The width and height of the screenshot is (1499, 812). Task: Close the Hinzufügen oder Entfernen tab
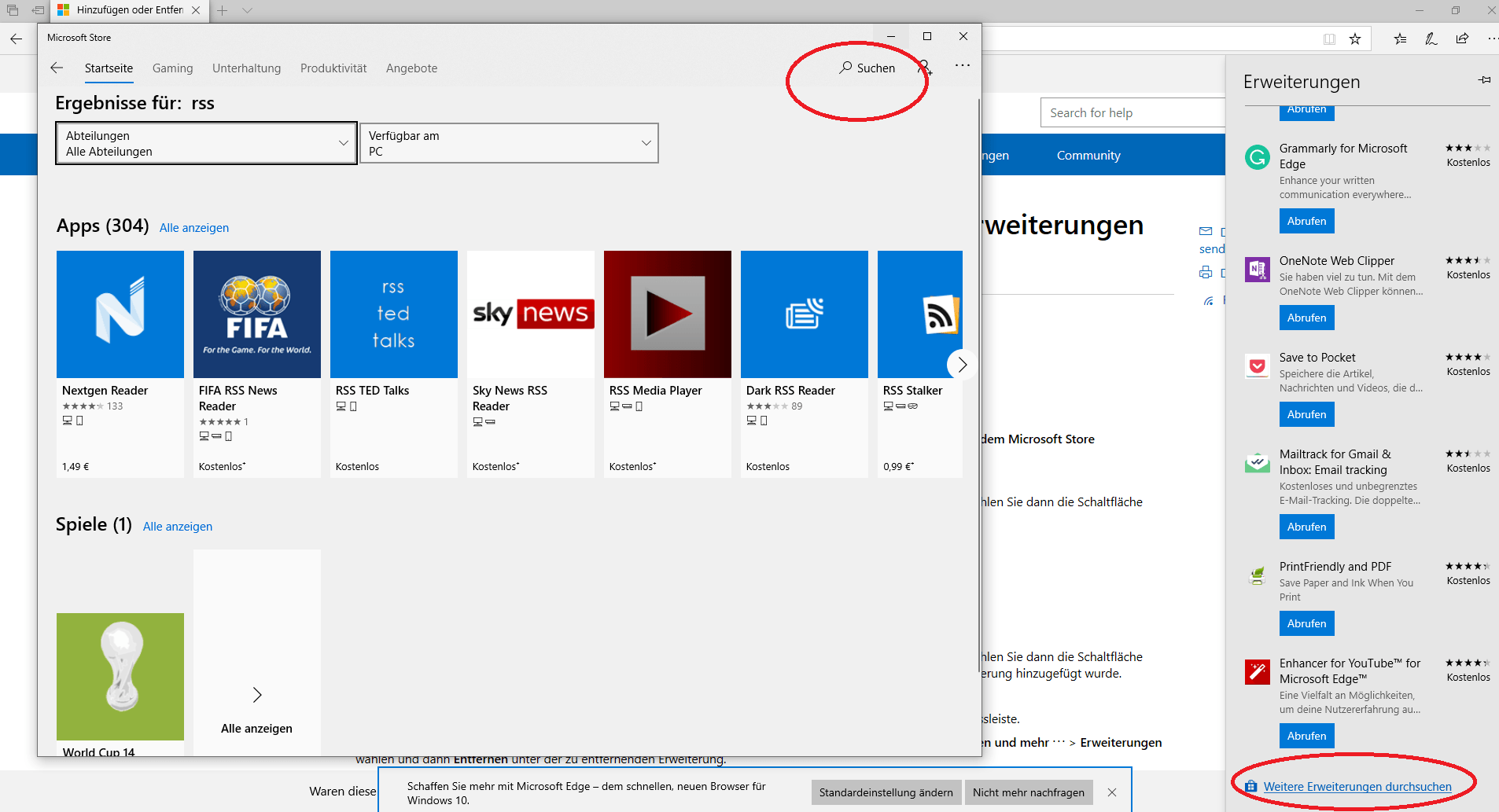tap(196, 10)
